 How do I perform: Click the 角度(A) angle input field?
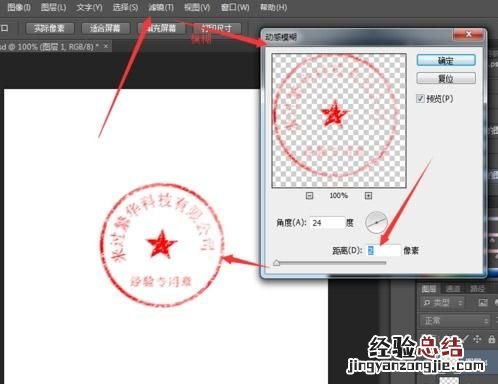coord(327,223)
